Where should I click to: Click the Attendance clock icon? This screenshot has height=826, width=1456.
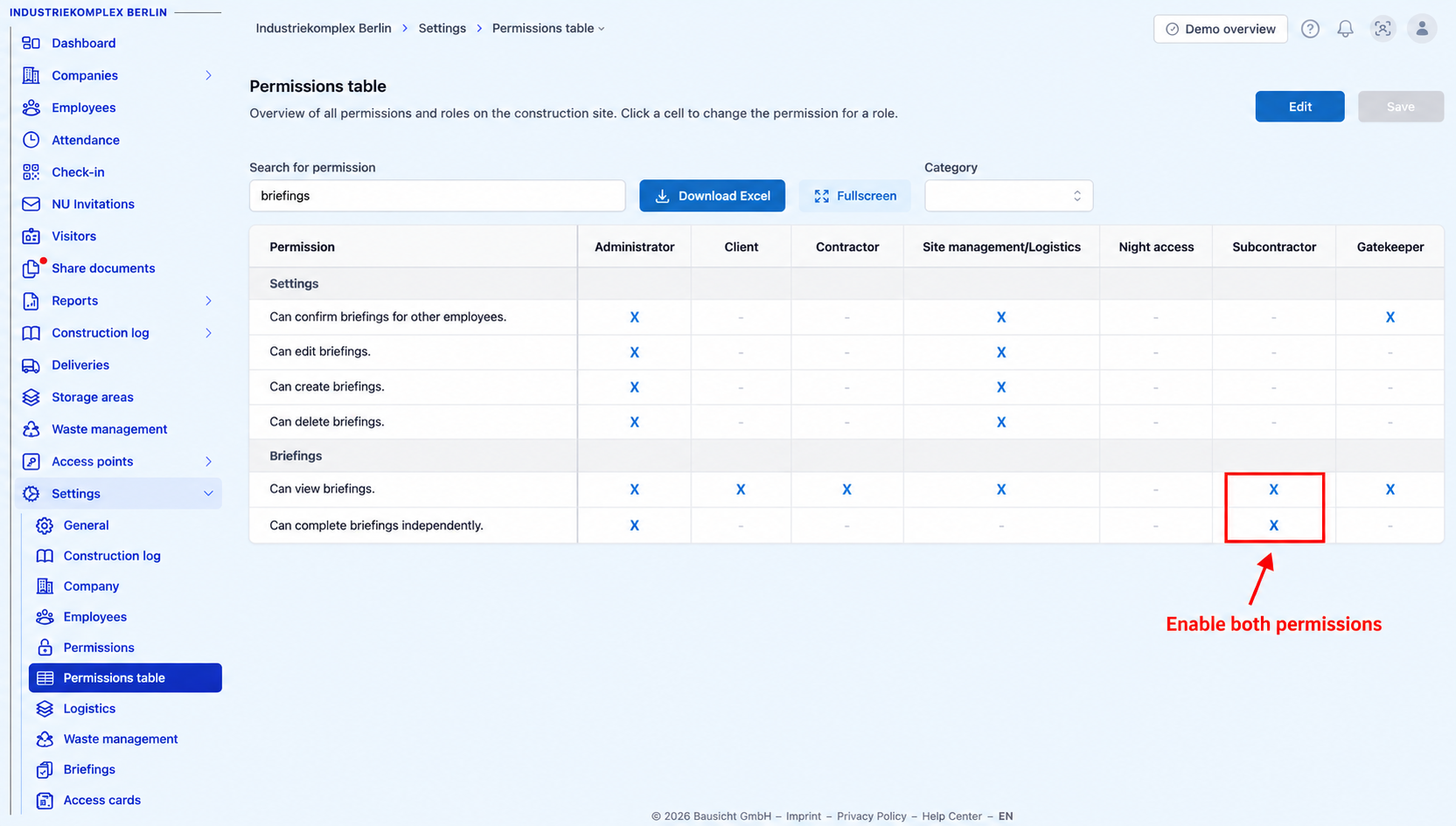[x=31, y=140]
